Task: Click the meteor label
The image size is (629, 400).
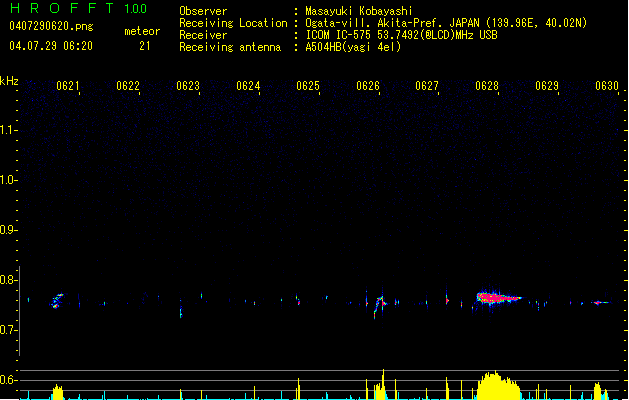Action: (142, 31)
